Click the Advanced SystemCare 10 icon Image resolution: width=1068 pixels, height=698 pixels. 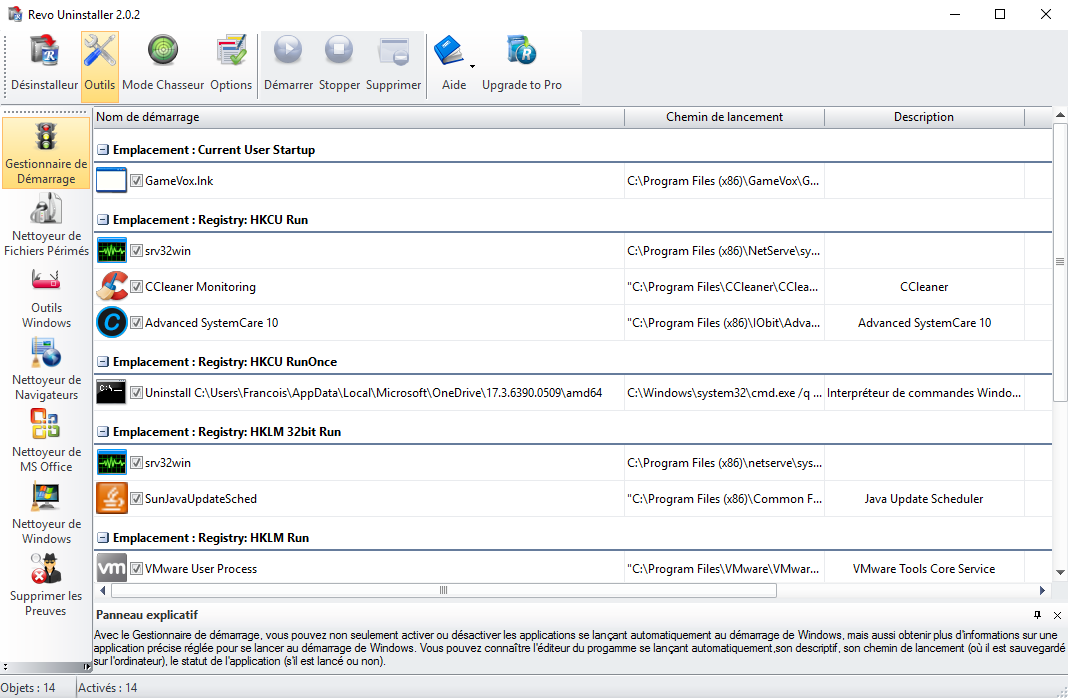coord(111,323)
